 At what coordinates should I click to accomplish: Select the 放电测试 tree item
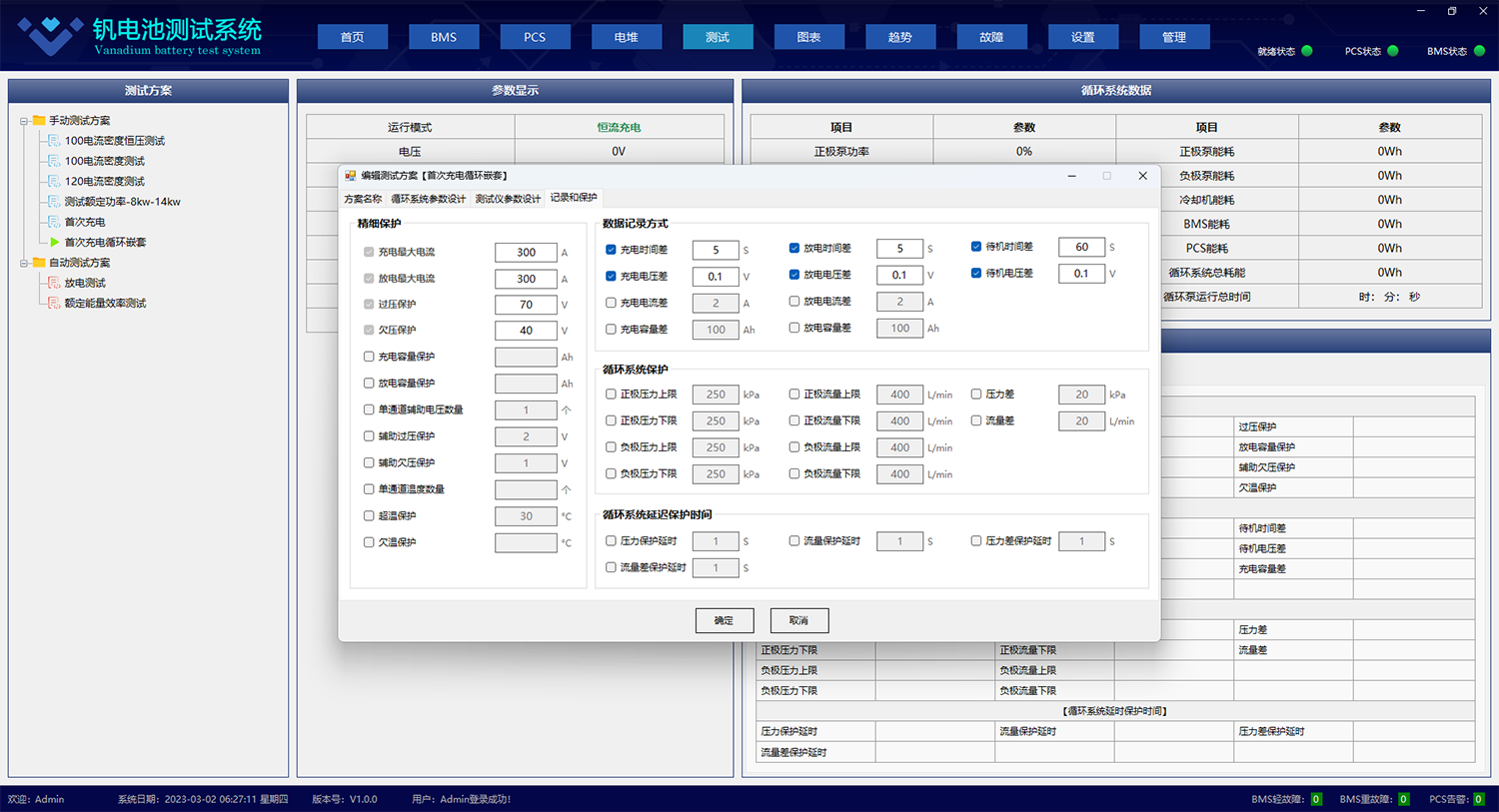(85, 283)
